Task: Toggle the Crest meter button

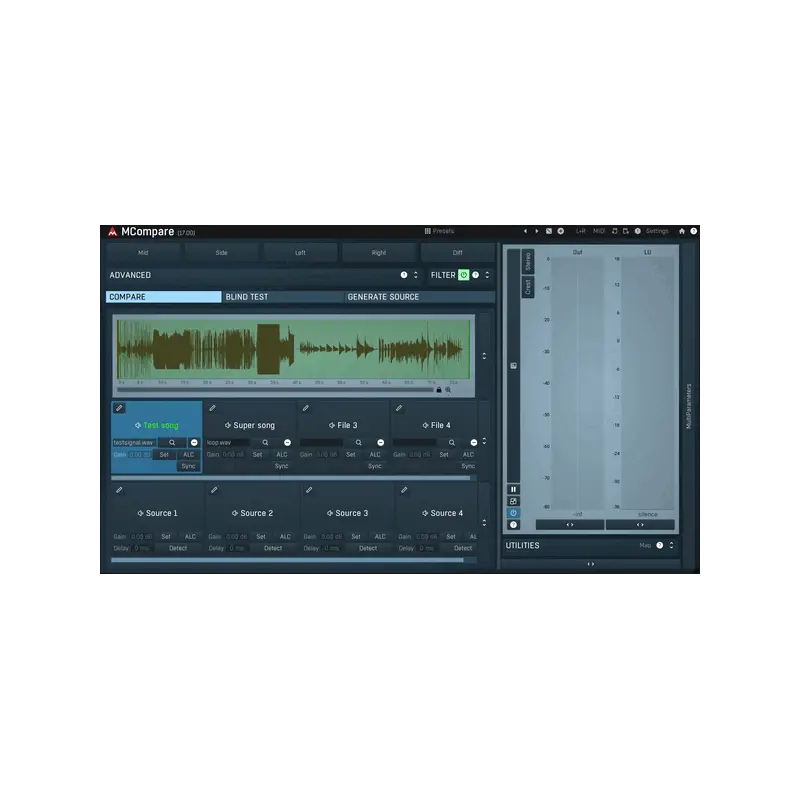Action: click(x=528, y=287)
